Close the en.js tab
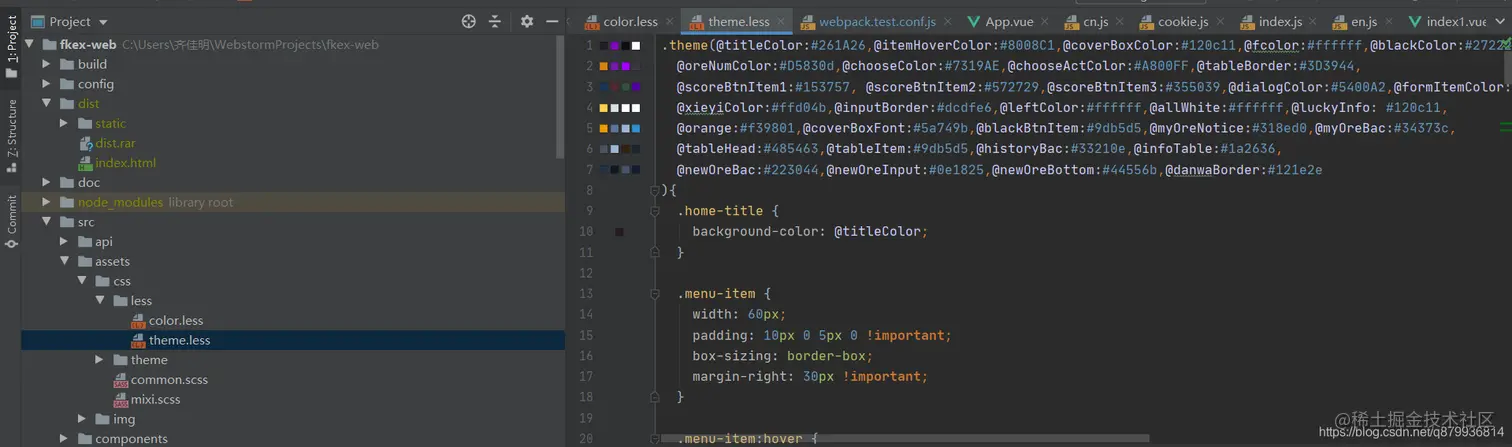 [1388, 22]
